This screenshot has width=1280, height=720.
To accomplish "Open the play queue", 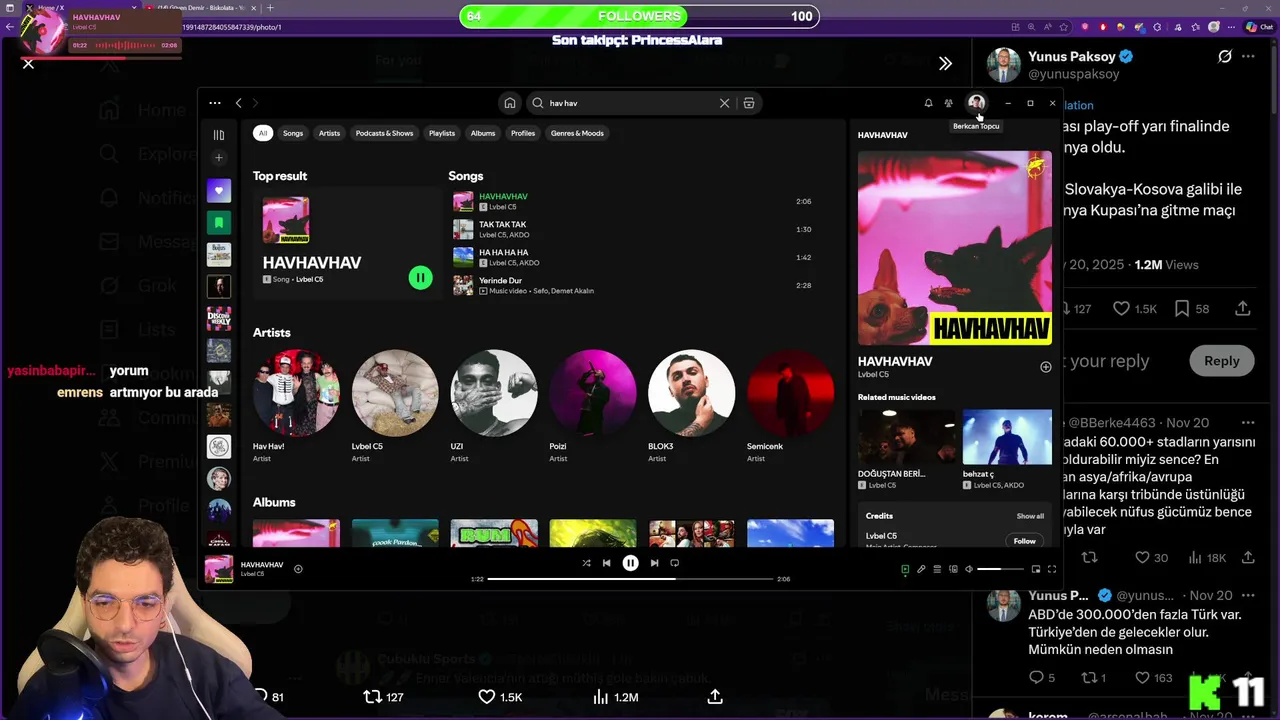I will pos(937,569).
